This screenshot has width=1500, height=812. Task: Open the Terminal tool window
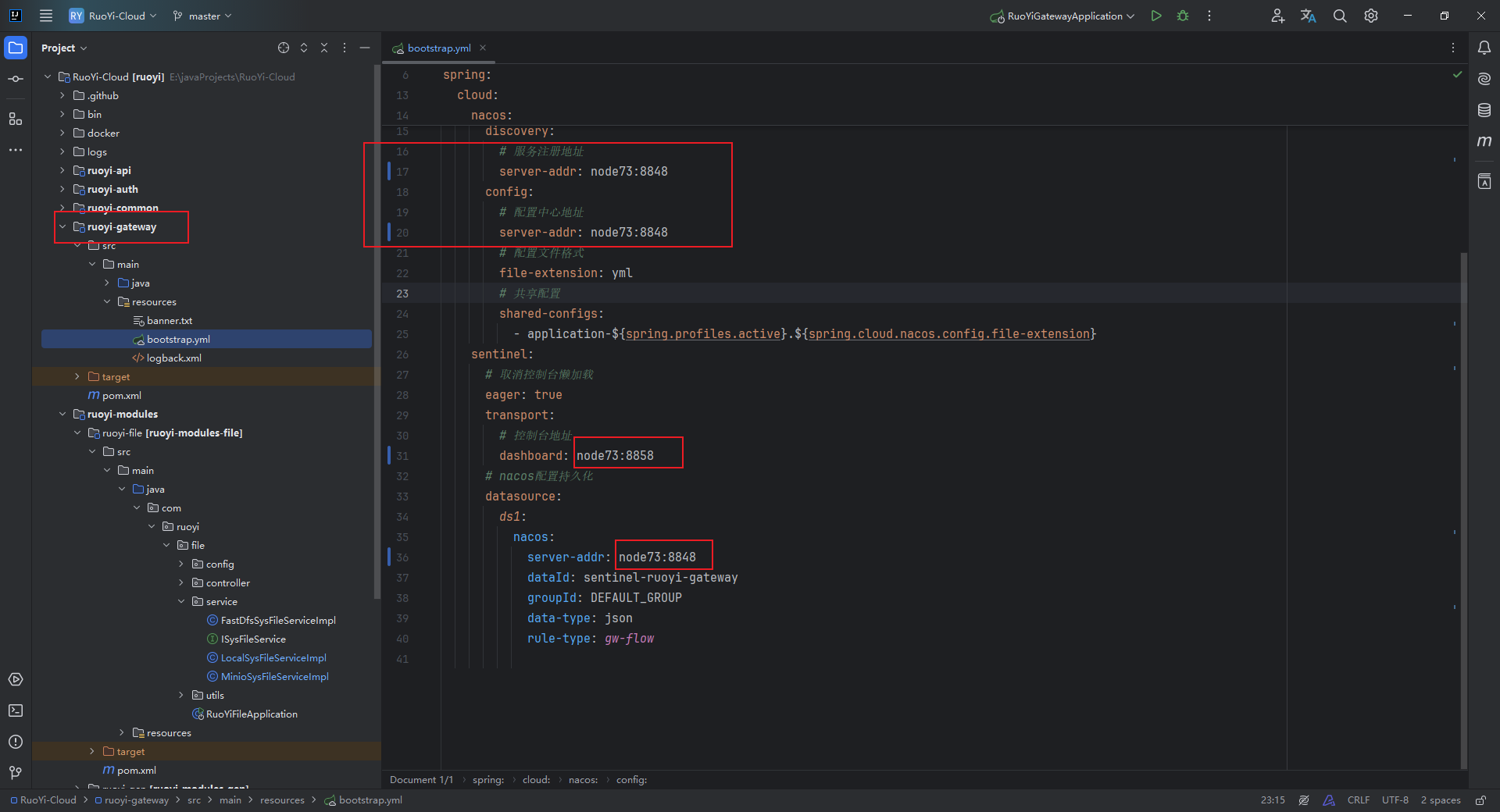[16, 710]
